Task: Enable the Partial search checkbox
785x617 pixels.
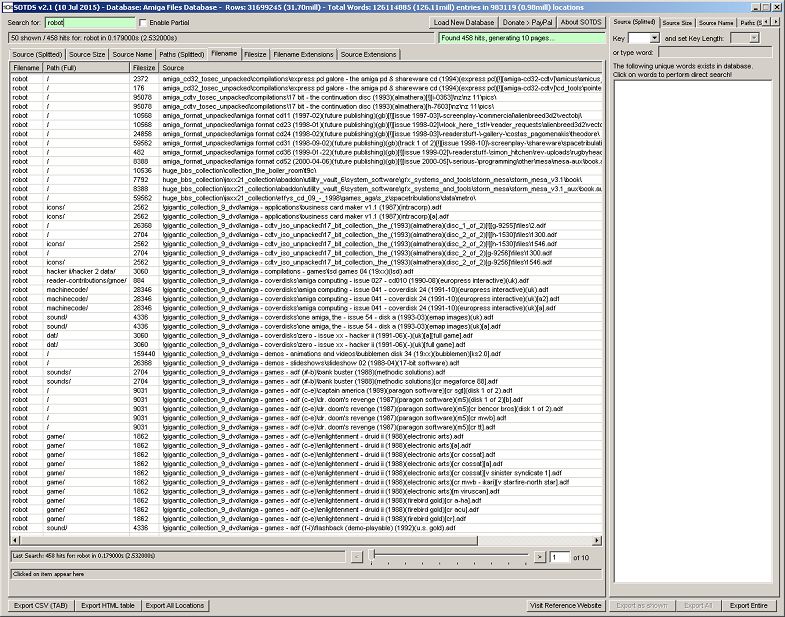Action: click(141, 22)
